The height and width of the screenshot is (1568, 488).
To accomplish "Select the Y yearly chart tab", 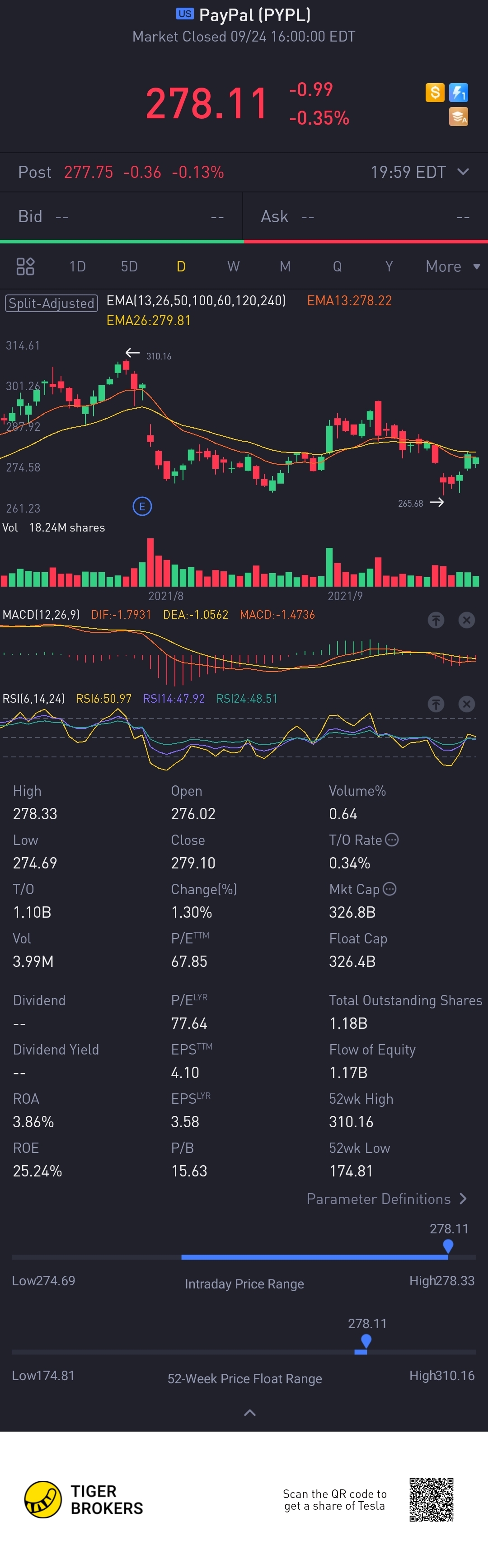I will pyautogui.click(x=389, y=266).
